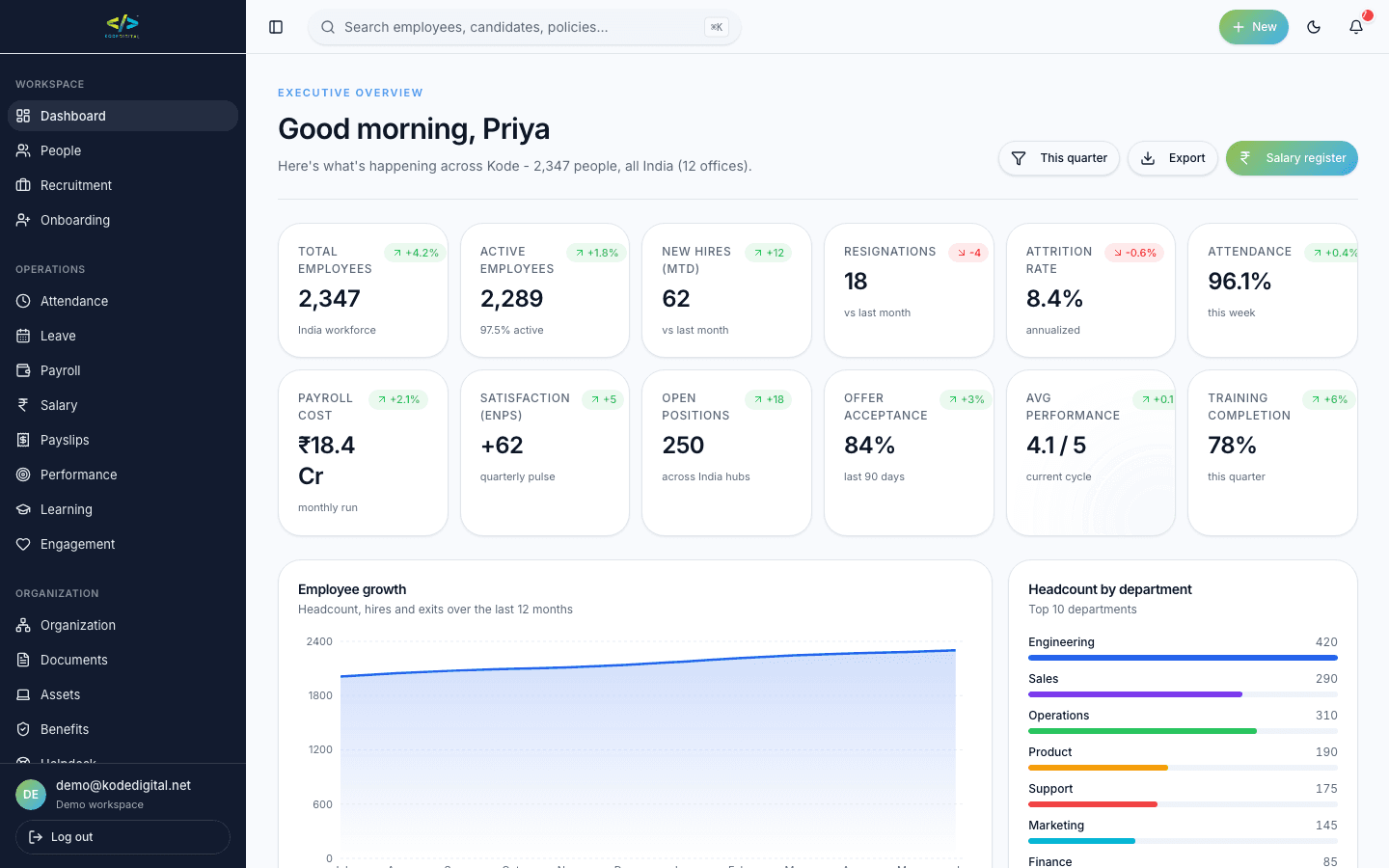Click the Benefits shield icon
Screen dimensions: 1389x868
coord(23,729)
